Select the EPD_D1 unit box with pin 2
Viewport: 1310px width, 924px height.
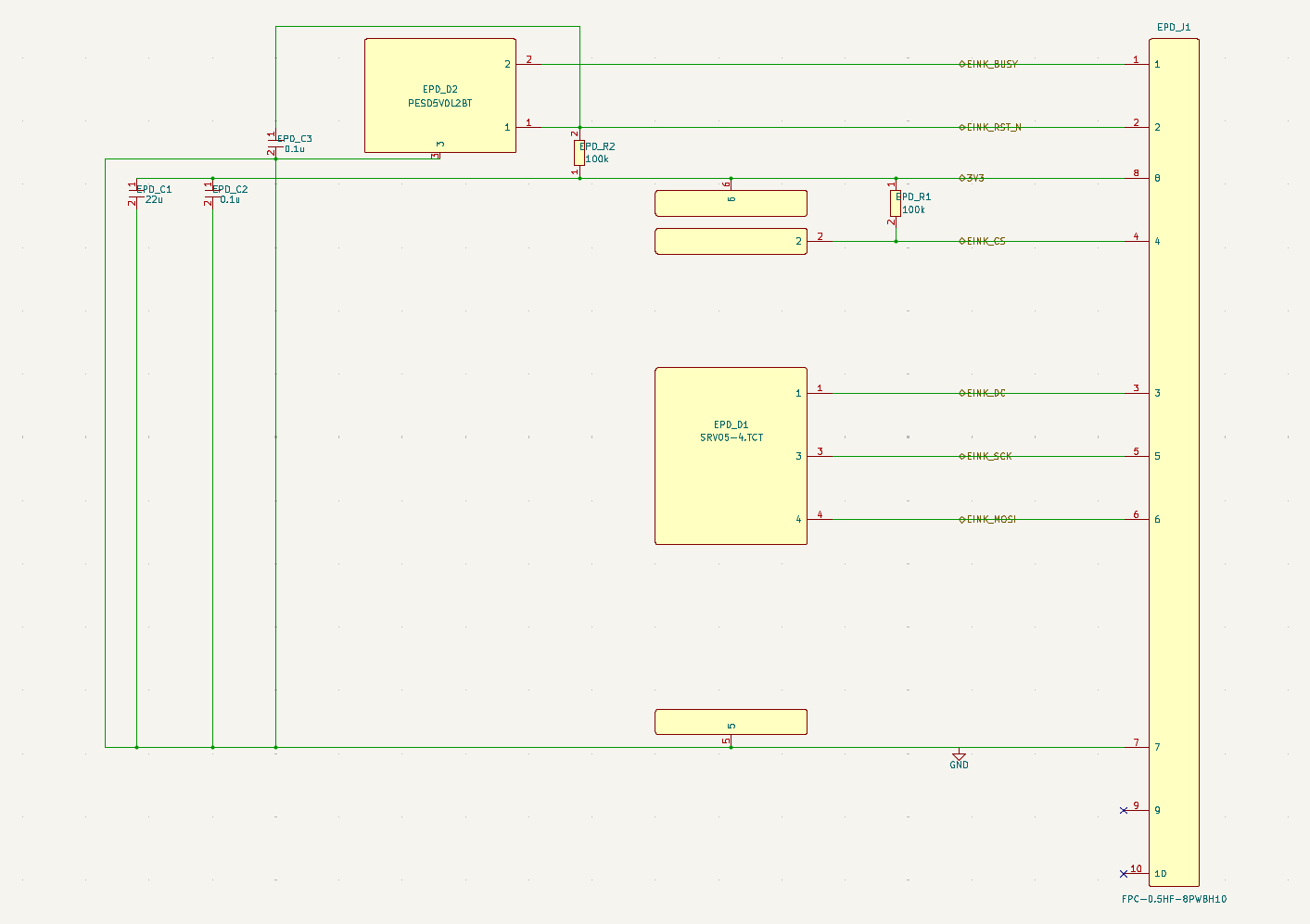coord(731,241)
